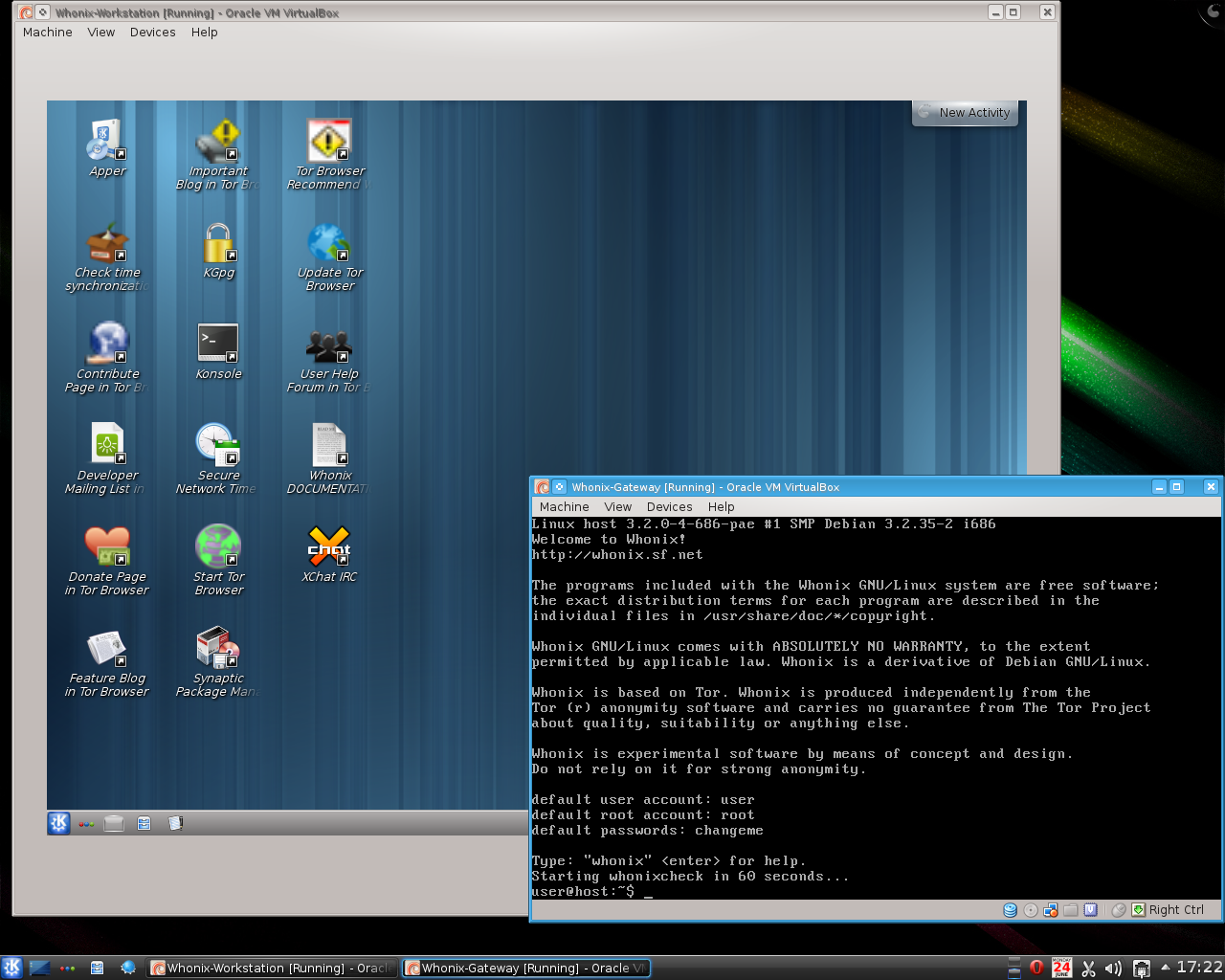Switch to Whonix-Workstation taskbar entry
This screenshot has width=1225, height=980.
click(x=272, y=968)
